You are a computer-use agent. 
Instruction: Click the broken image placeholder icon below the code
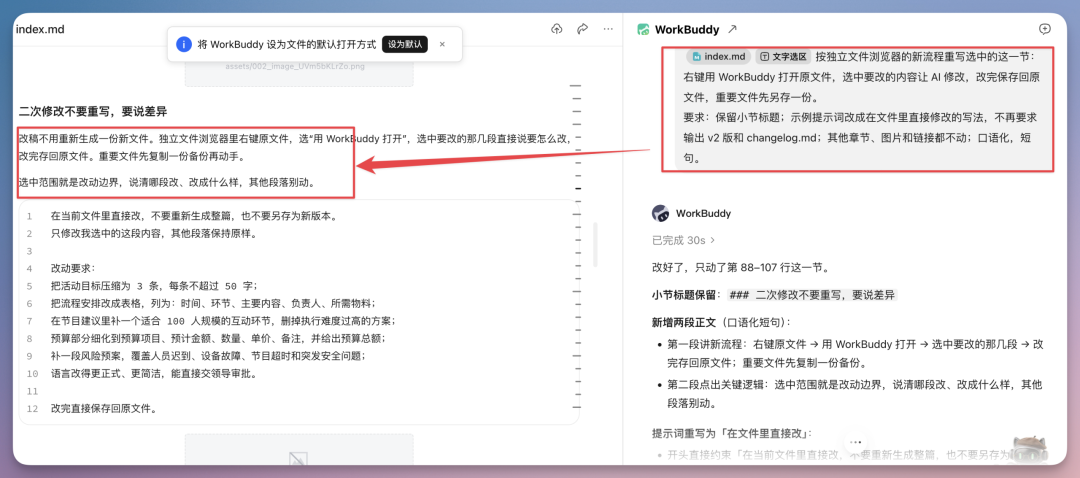(298, 459)
